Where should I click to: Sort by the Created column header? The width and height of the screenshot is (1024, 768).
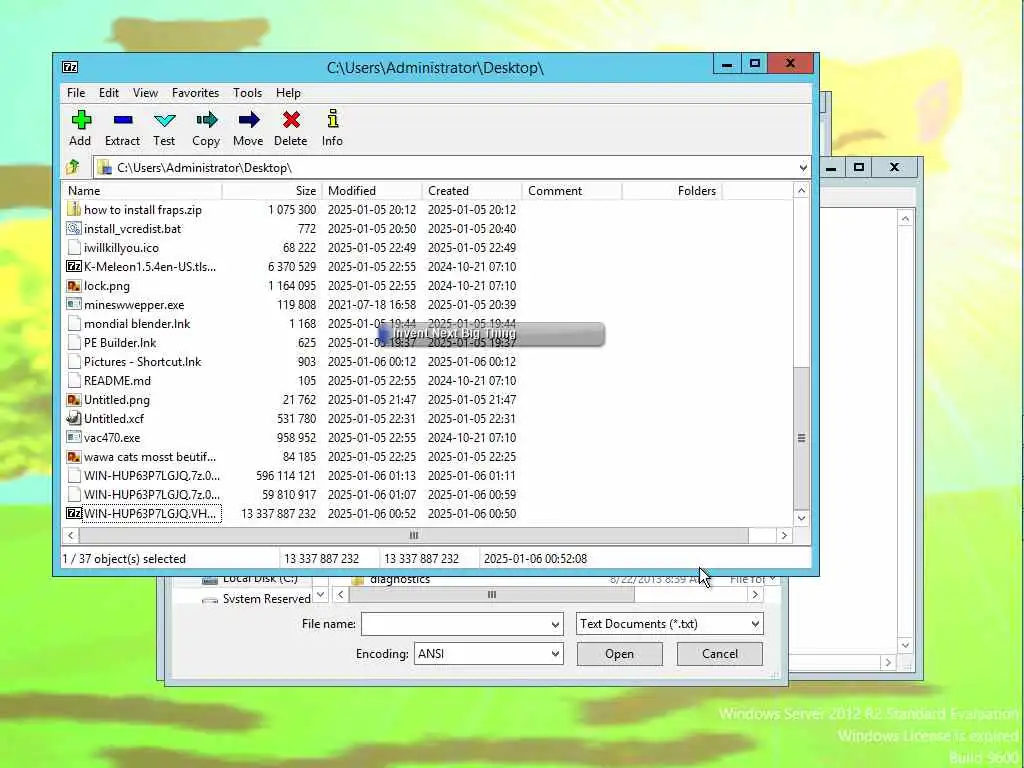click(x=472, y=191)
